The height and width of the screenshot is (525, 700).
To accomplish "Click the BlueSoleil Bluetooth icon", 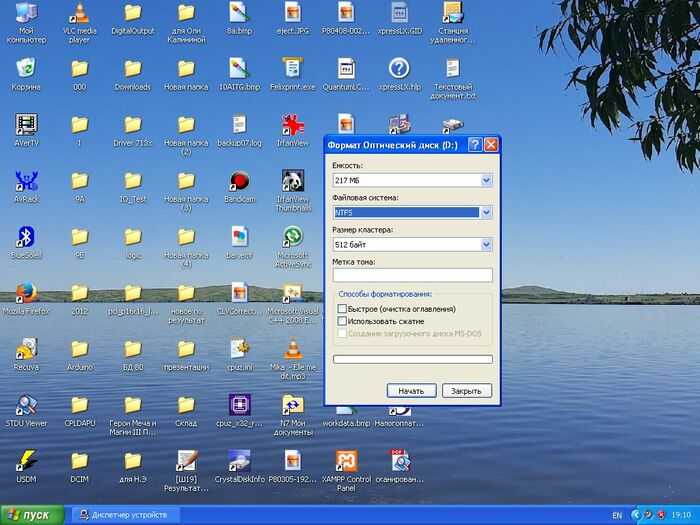I will (x=26, y=237).
